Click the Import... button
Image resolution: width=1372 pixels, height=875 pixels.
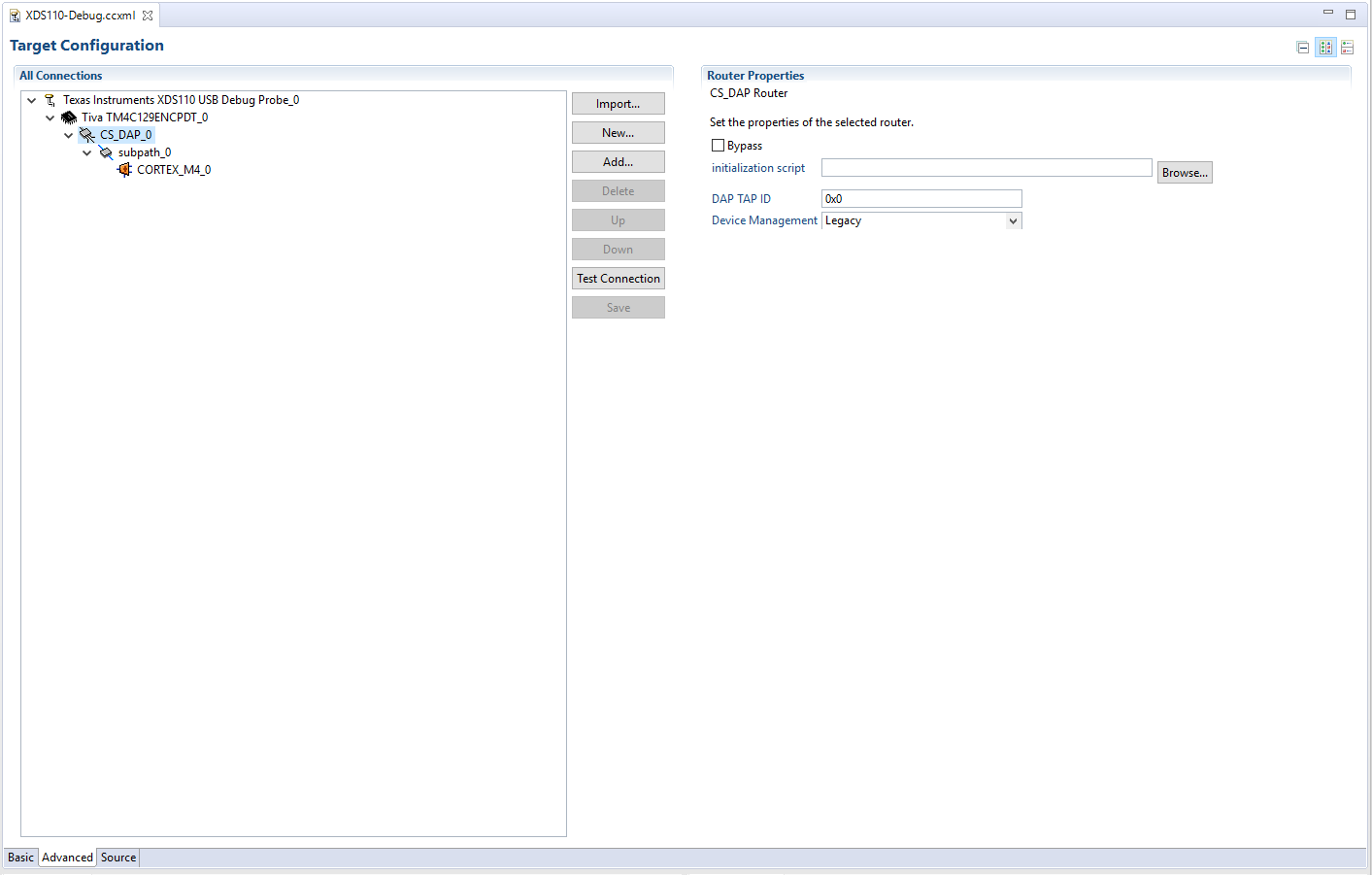click(x=618, y=104)
